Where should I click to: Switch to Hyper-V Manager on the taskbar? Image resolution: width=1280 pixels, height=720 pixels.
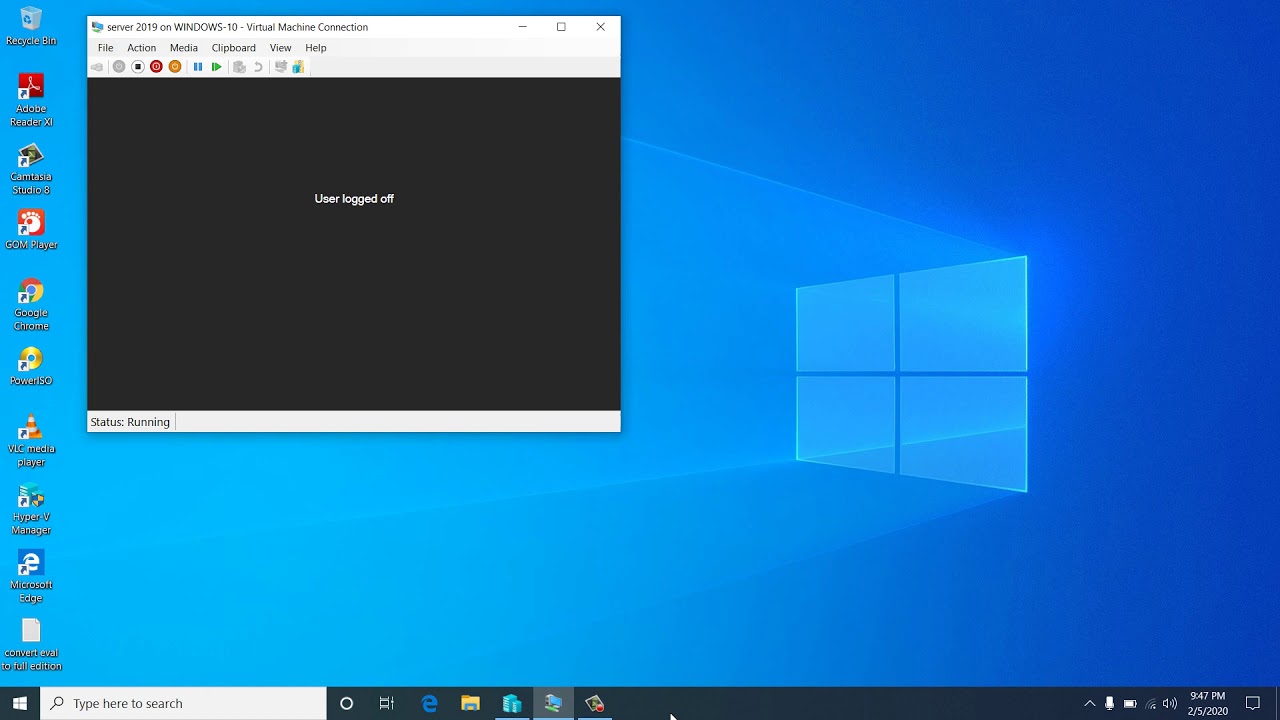pyautogui.click(x=512, y=704)
